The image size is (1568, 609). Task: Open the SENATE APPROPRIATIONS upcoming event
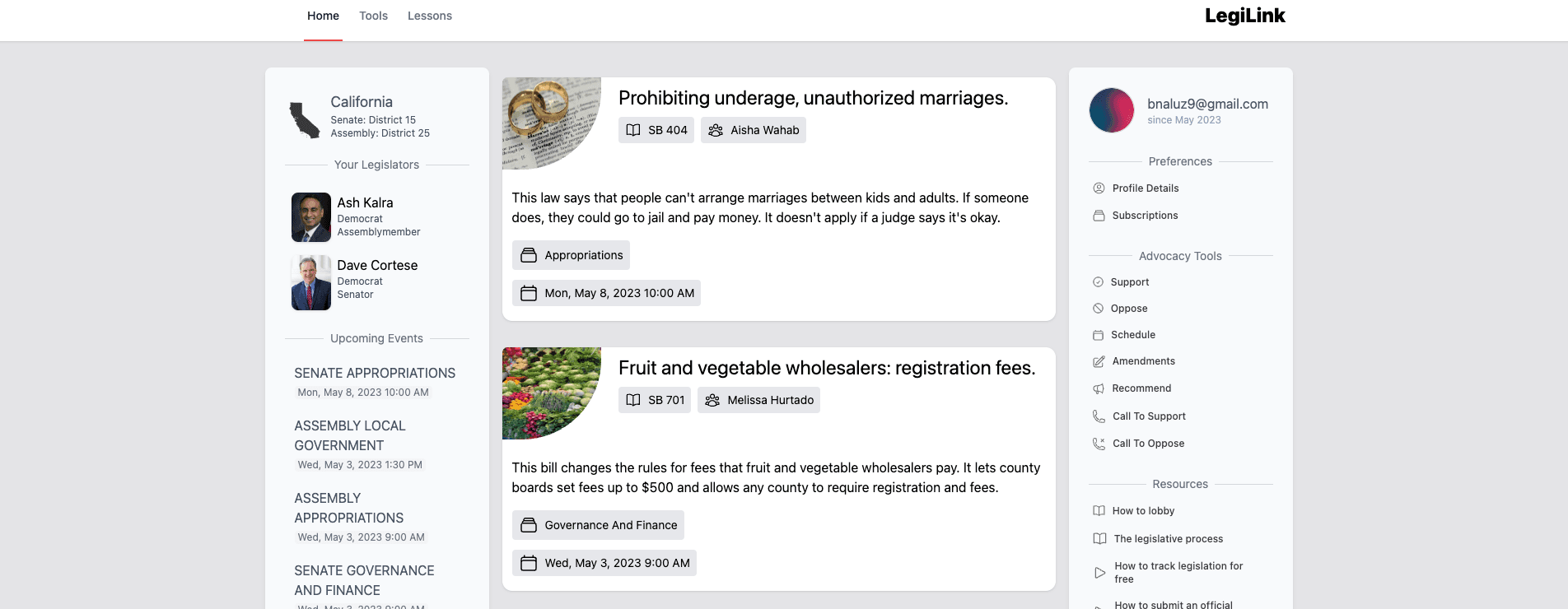[x=375, y=373]
